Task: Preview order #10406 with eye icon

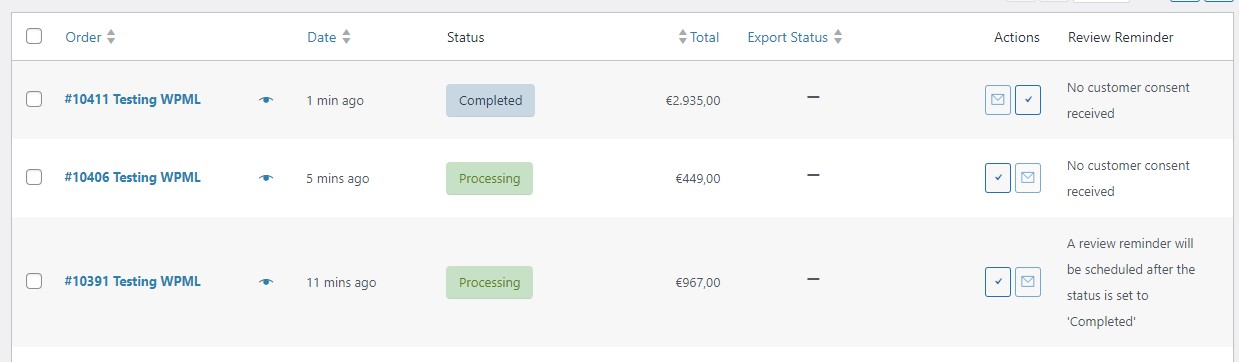Action: tap(265, 178)
